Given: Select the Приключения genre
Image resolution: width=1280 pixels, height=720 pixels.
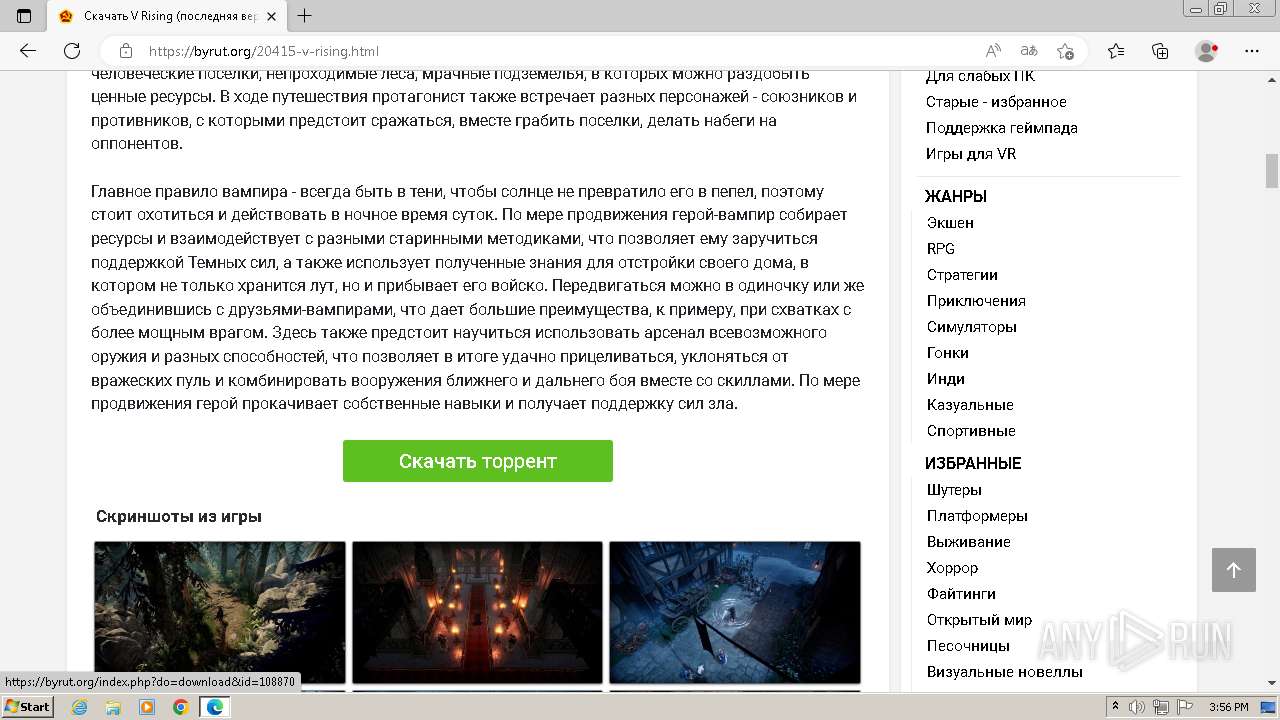Looking at the screenshot, I should (x=976, y=301).
